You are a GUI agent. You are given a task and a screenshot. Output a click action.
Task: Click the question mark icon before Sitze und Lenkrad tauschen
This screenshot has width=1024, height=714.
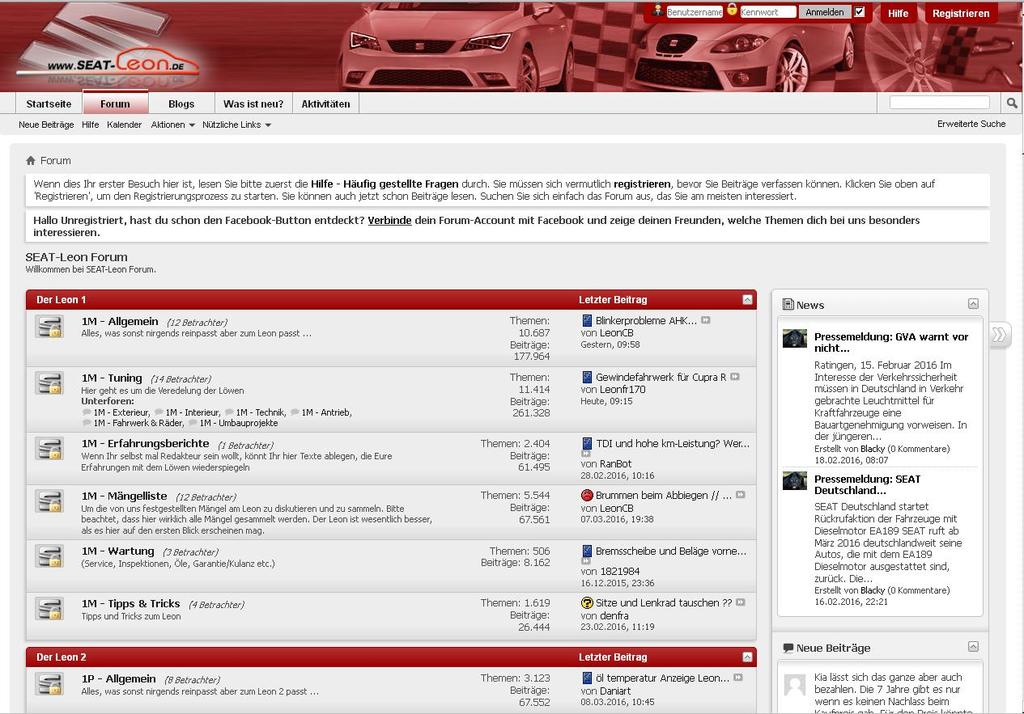tap(586, 603)
